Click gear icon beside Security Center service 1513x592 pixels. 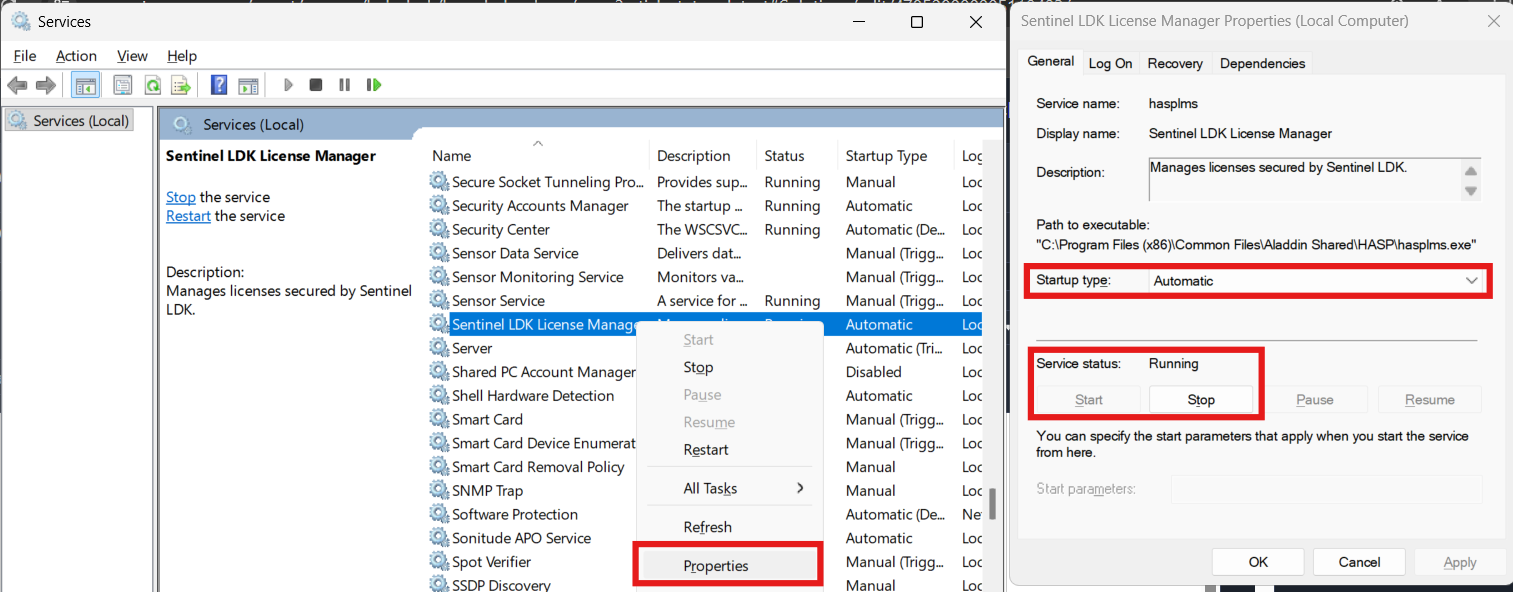pyautogui.click(x=439, y=230)
